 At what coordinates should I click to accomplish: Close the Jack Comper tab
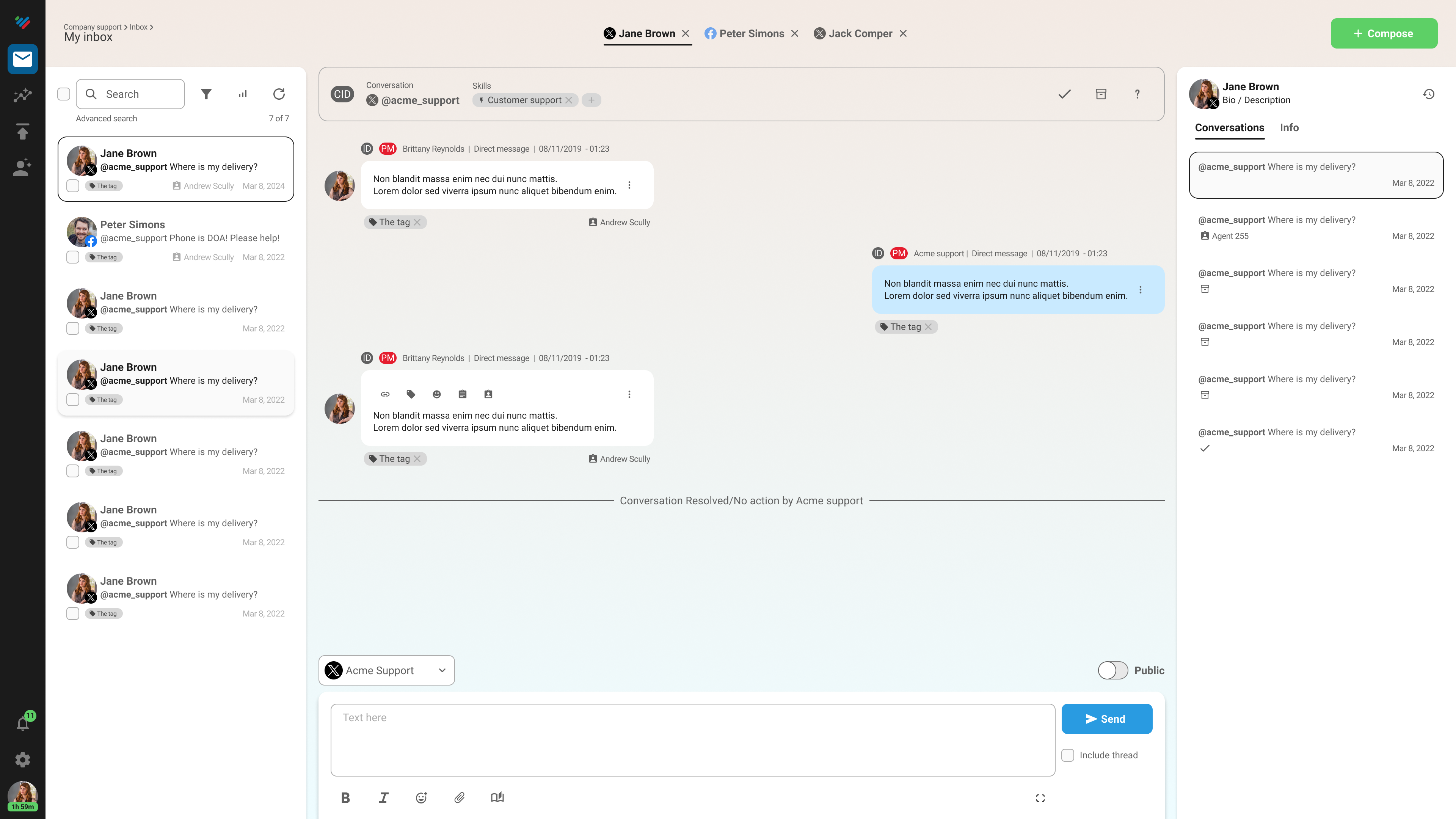pos(903,33)
